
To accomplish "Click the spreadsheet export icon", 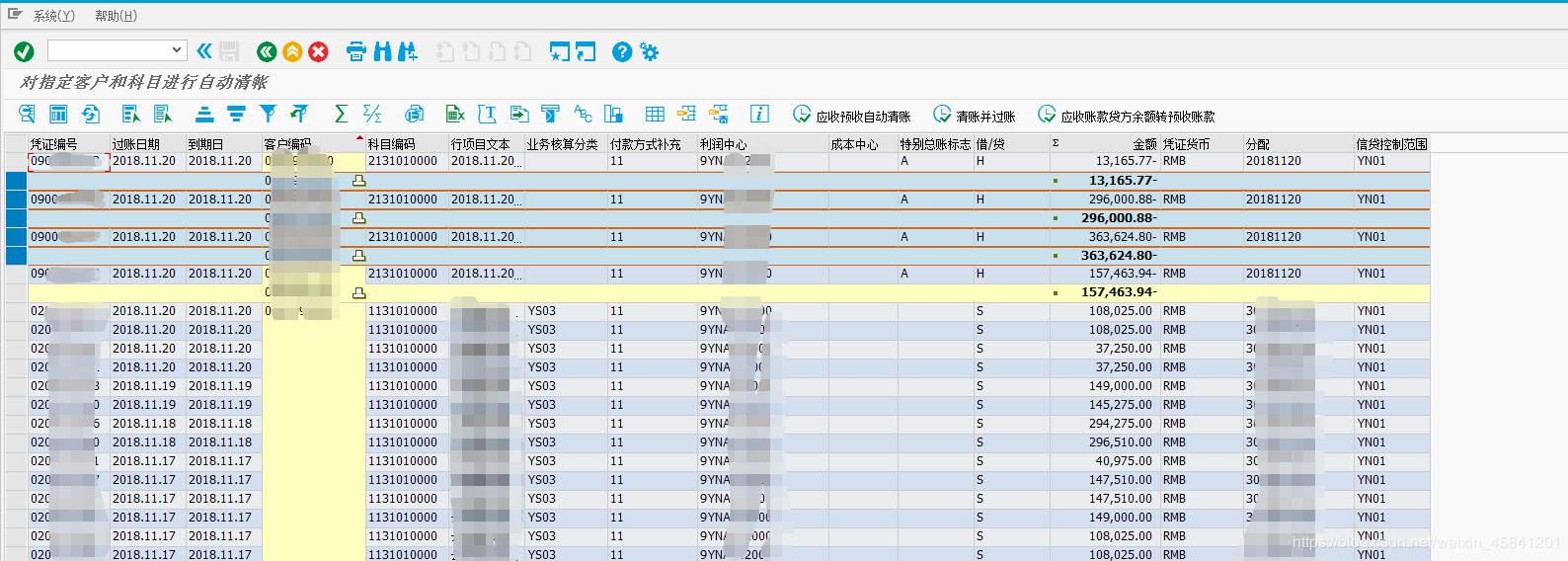I will pos(455,115).
